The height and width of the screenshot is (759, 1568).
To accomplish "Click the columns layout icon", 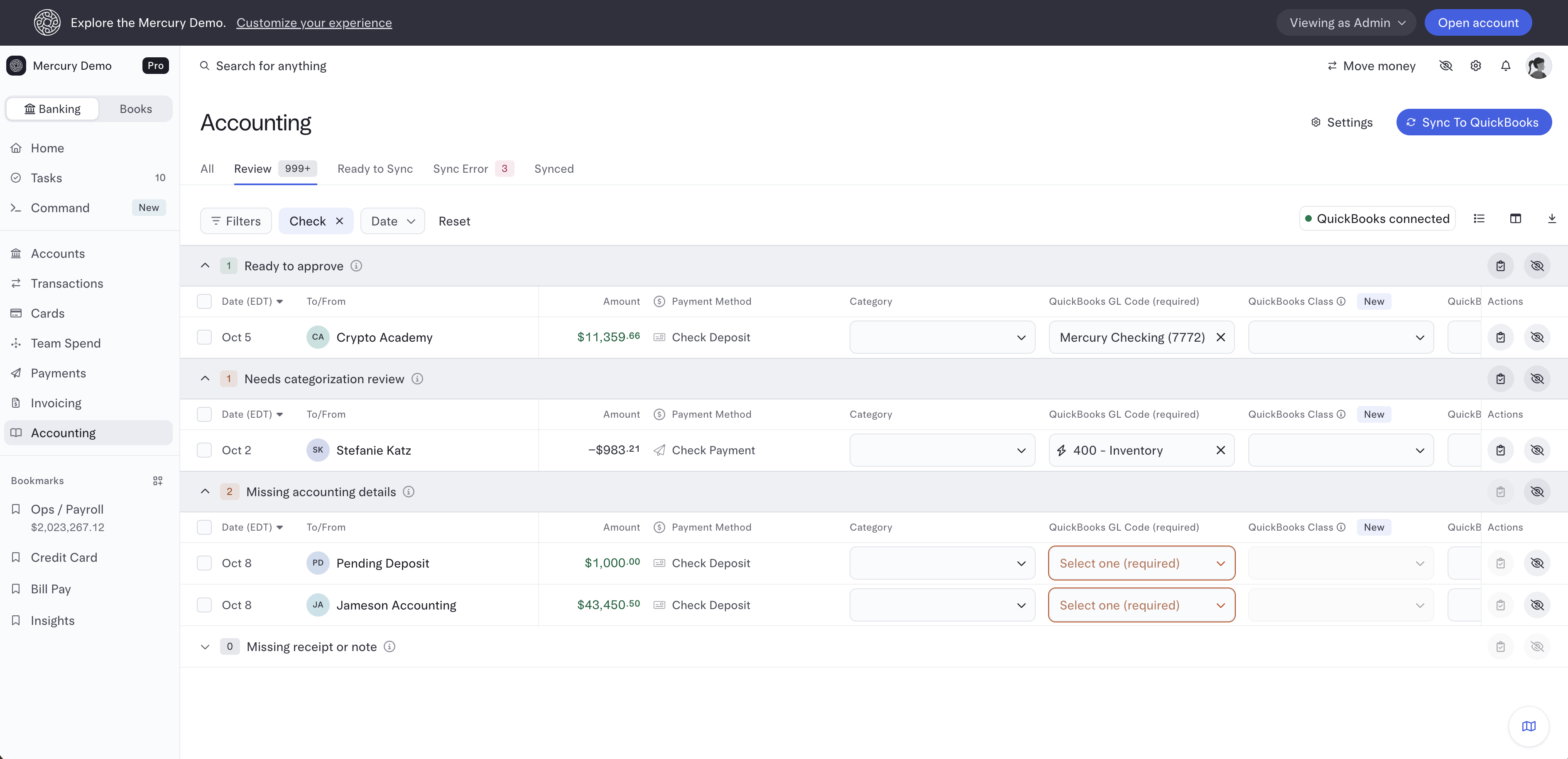I will click(1516, 219).
